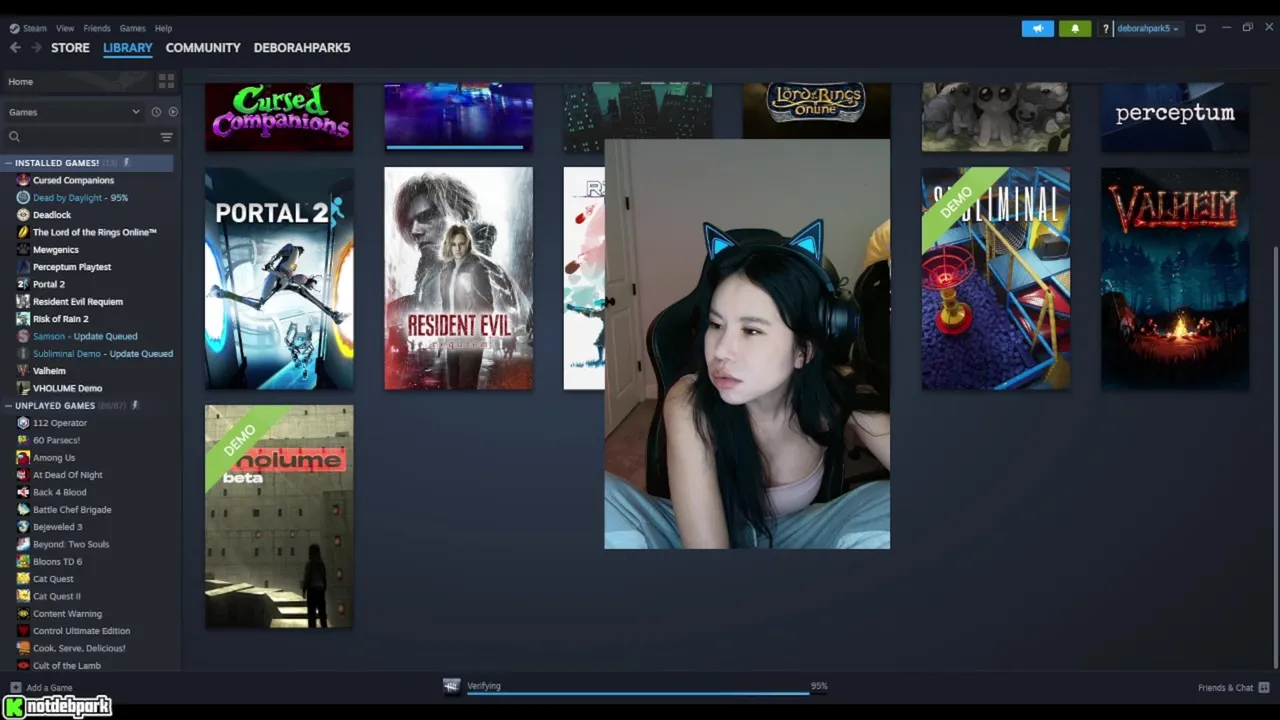Click the Valheim sidebar icon
Viewport: 1280px width, 720px height.
(23, 371)
